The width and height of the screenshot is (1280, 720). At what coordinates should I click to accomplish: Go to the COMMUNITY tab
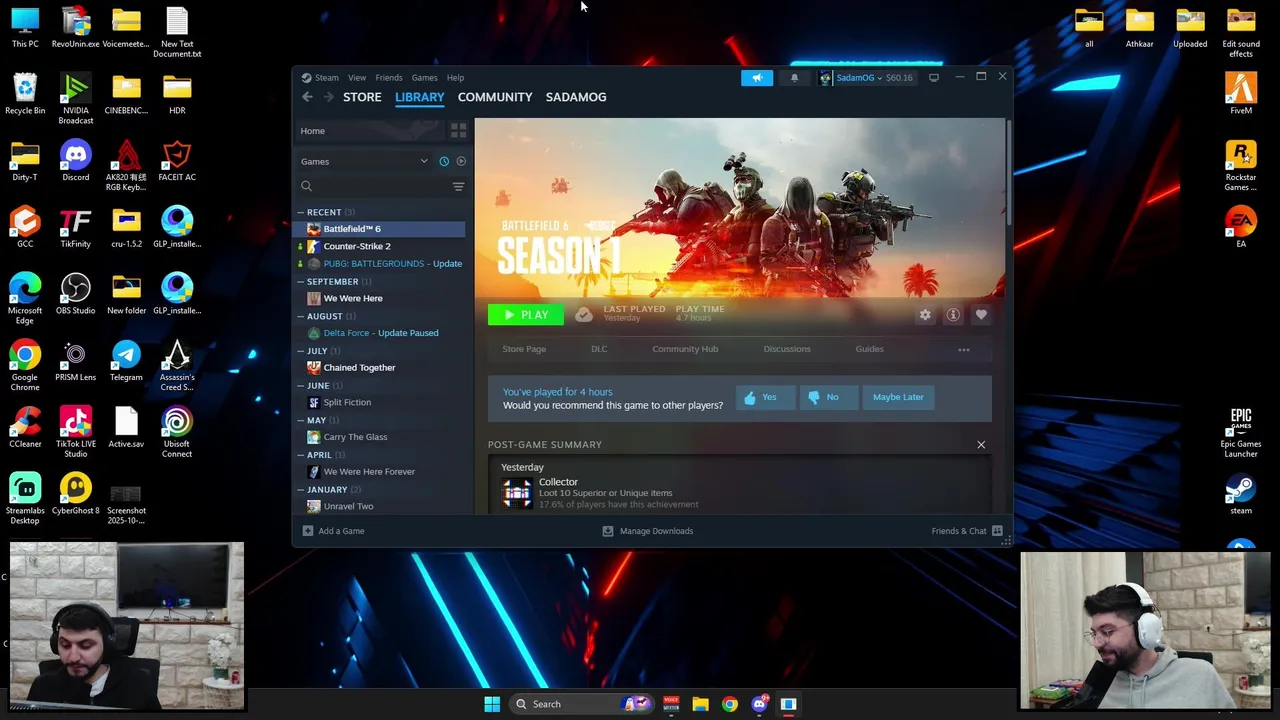click(495, 97)
